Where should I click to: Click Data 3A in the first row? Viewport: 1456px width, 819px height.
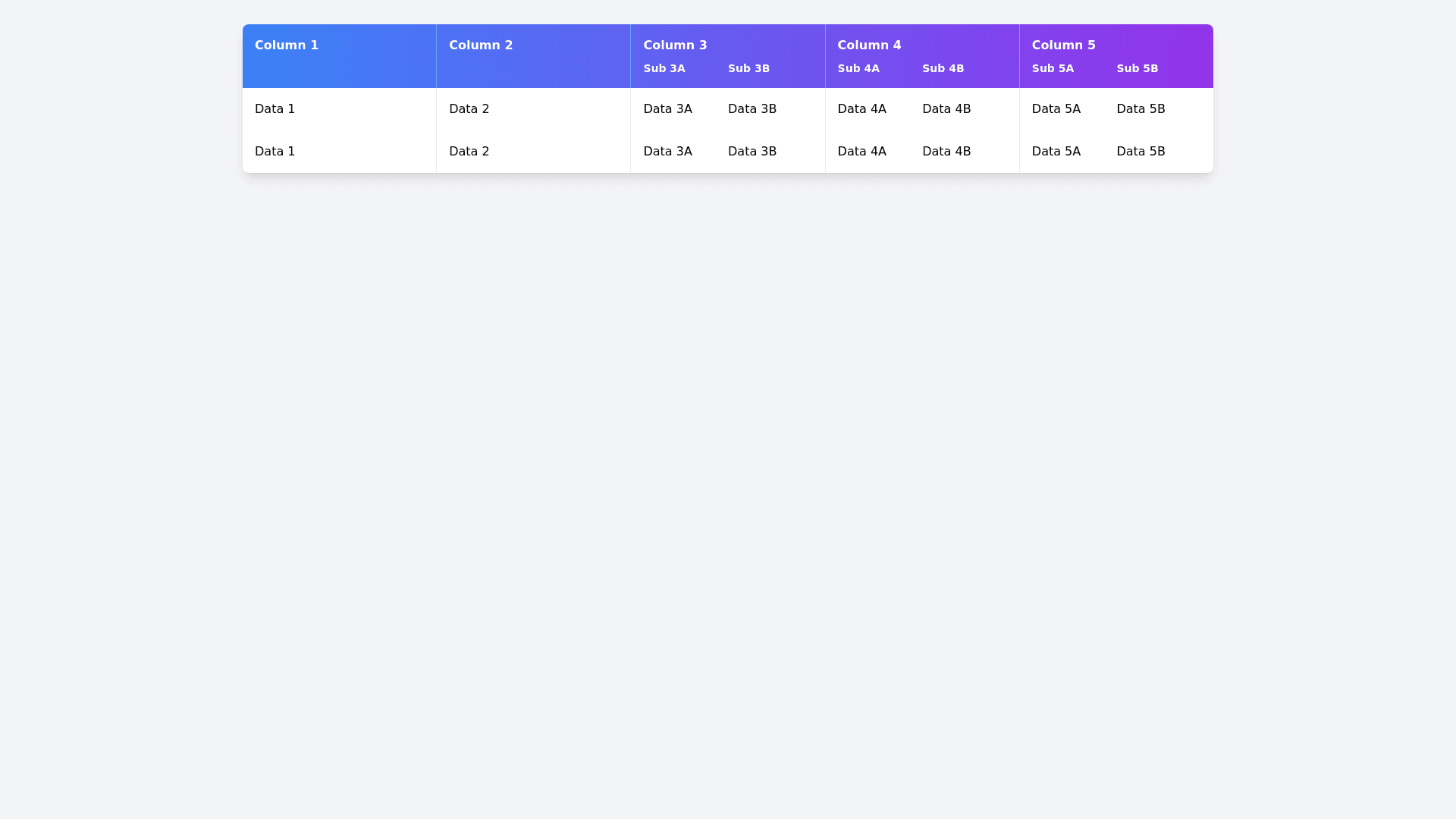point(667,109)
